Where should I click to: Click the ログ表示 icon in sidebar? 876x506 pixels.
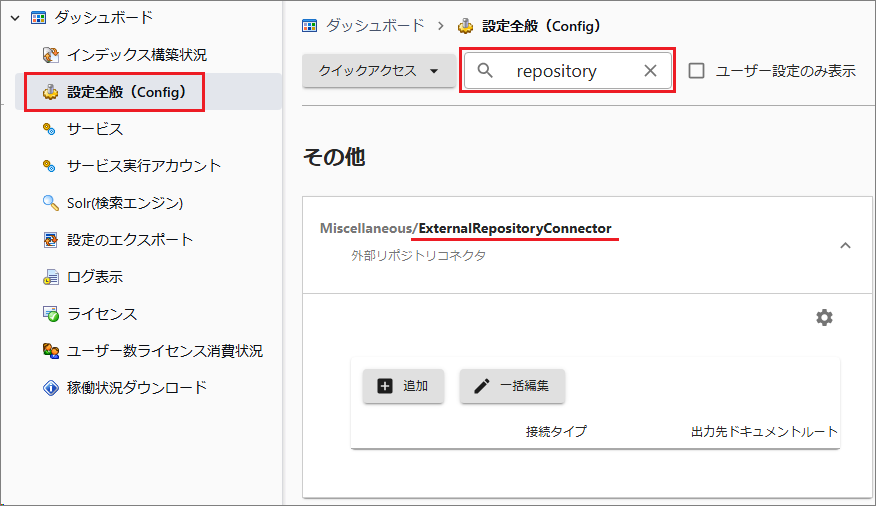click(x=51, y=277)
